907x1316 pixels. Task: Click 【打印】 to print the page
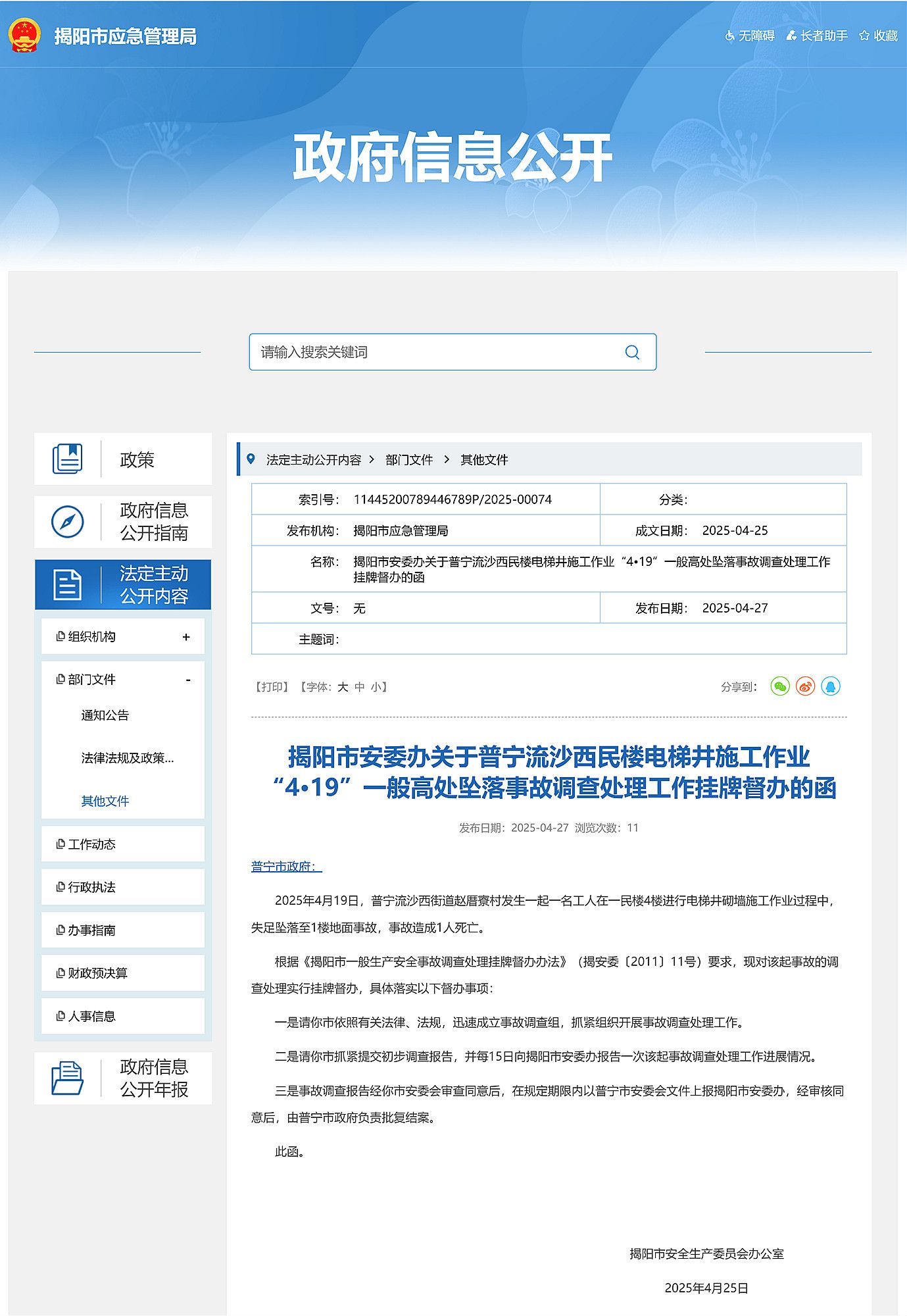(x=272, y=687)
